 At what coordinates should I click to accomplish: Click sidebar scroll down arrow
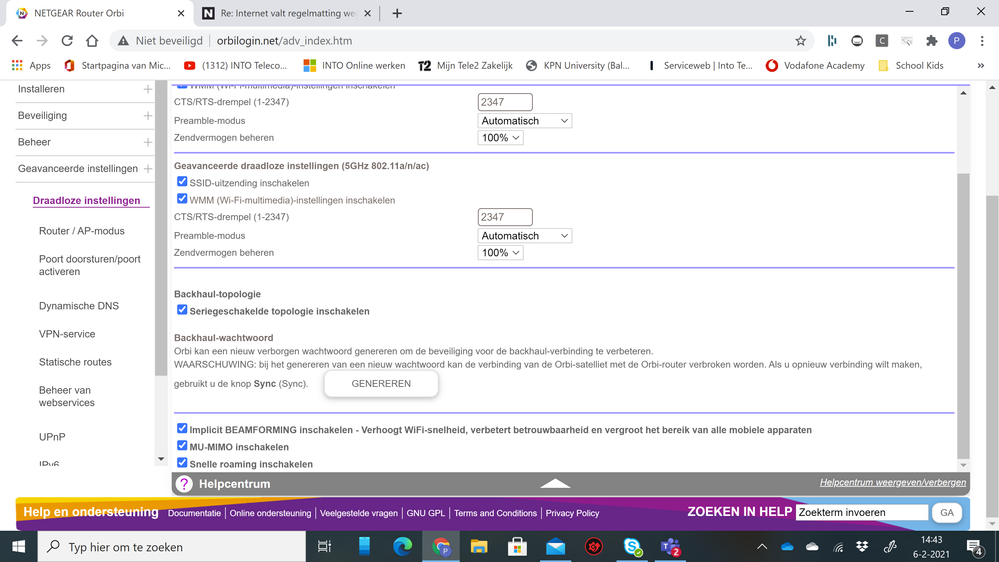pos(161,459)
